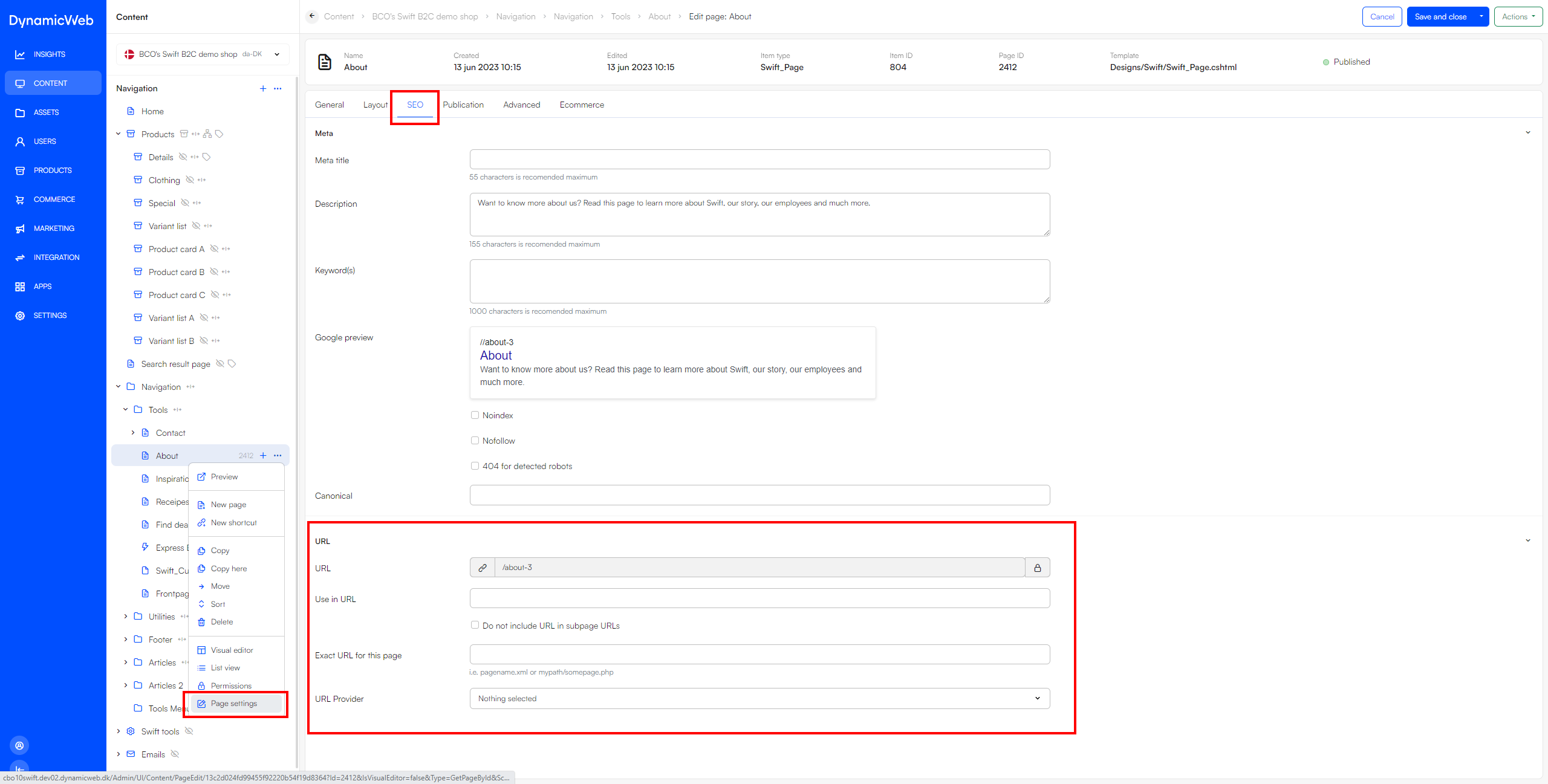Click the Express lightning icon in tree
This screenshot has height=784, width=1548.
[145, 547]
